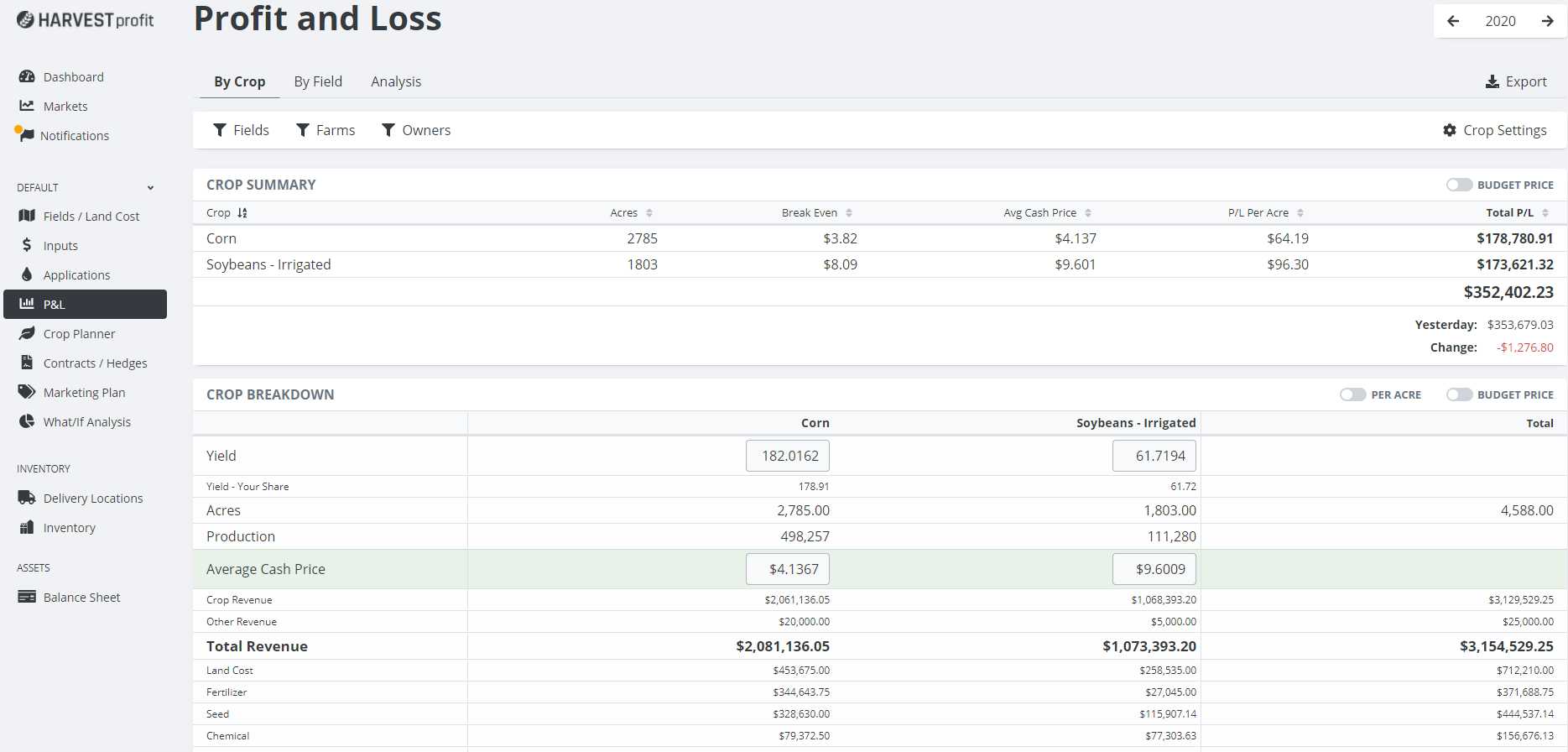Expand the DEFAULT sidebar section chevron
This screenshot has height=752, width=1568.
151,188
